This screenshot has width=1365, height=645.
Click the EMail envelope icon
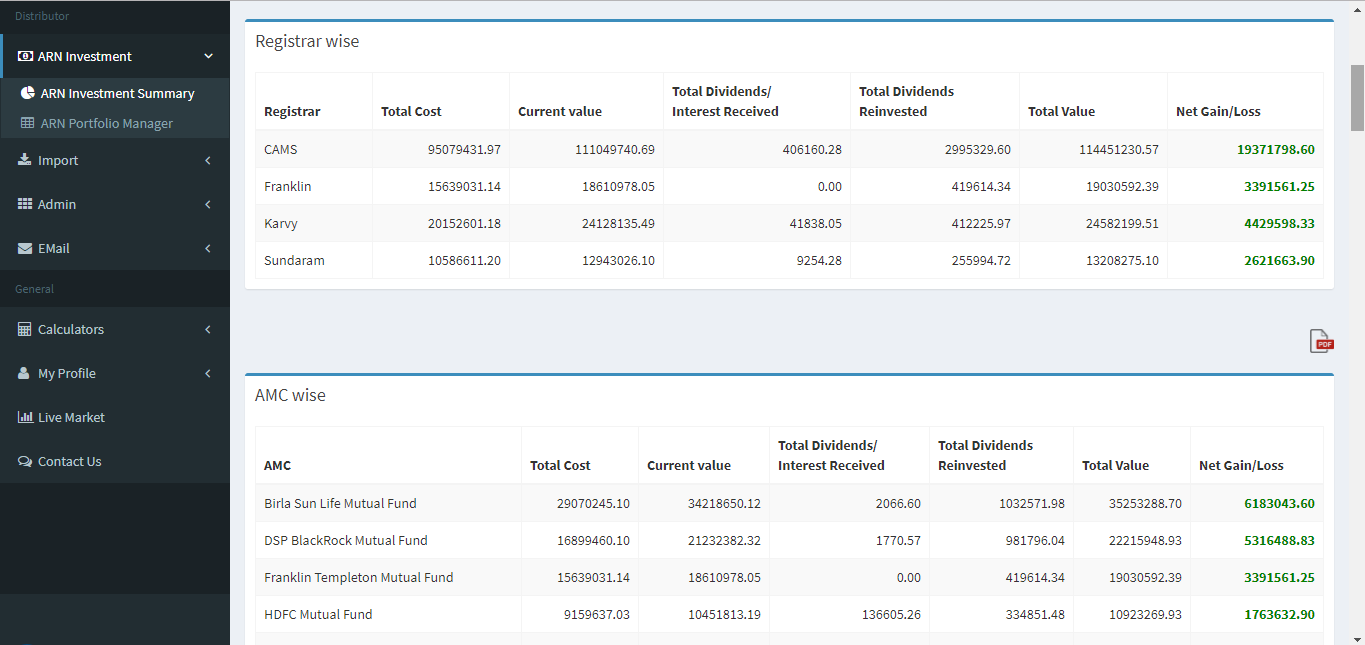pyautogui.click(x=25, y=248)
